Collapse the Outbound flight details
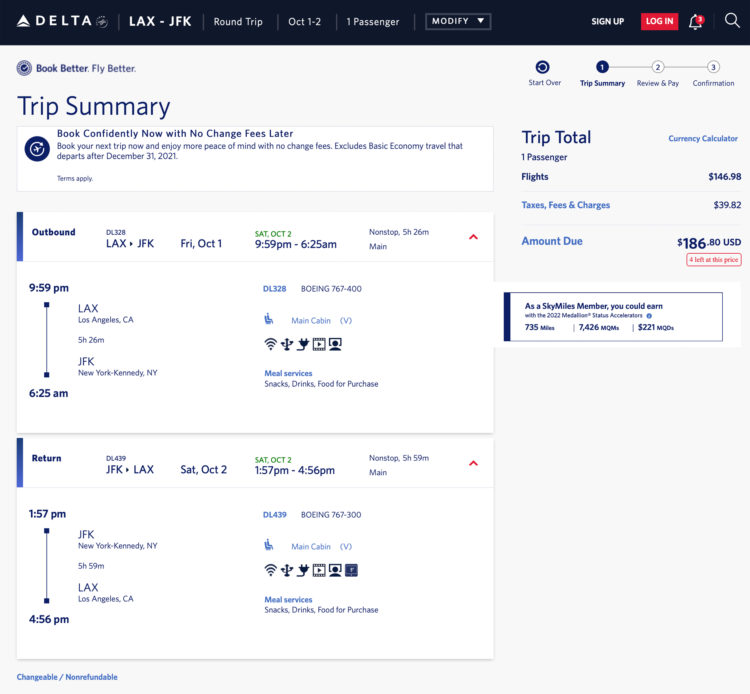The width and height of the screenshot is (750, 694). click(473, 237)
